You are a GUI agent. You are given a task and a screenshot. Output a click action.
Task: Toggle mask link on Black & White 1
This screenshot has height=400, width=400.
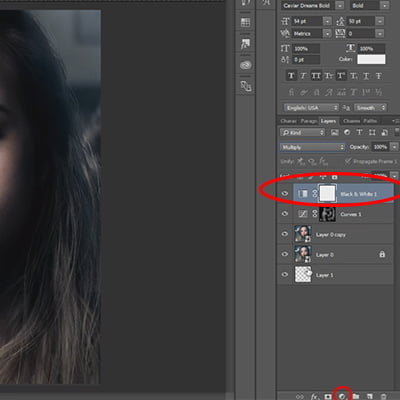pyautogui.click(x=315, y=193)
